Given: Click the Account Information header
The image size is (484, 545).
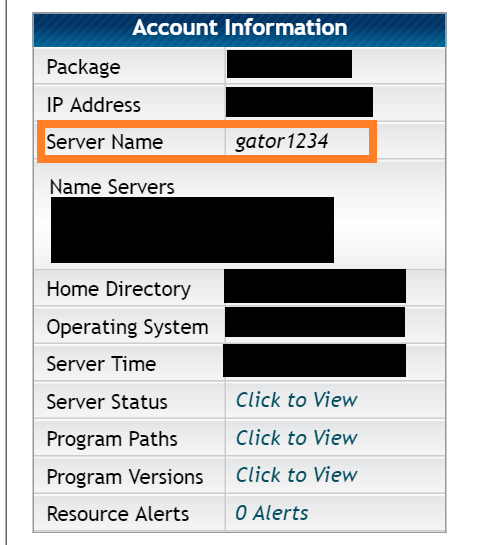Looking at the screenshot, I should [240, 27].
